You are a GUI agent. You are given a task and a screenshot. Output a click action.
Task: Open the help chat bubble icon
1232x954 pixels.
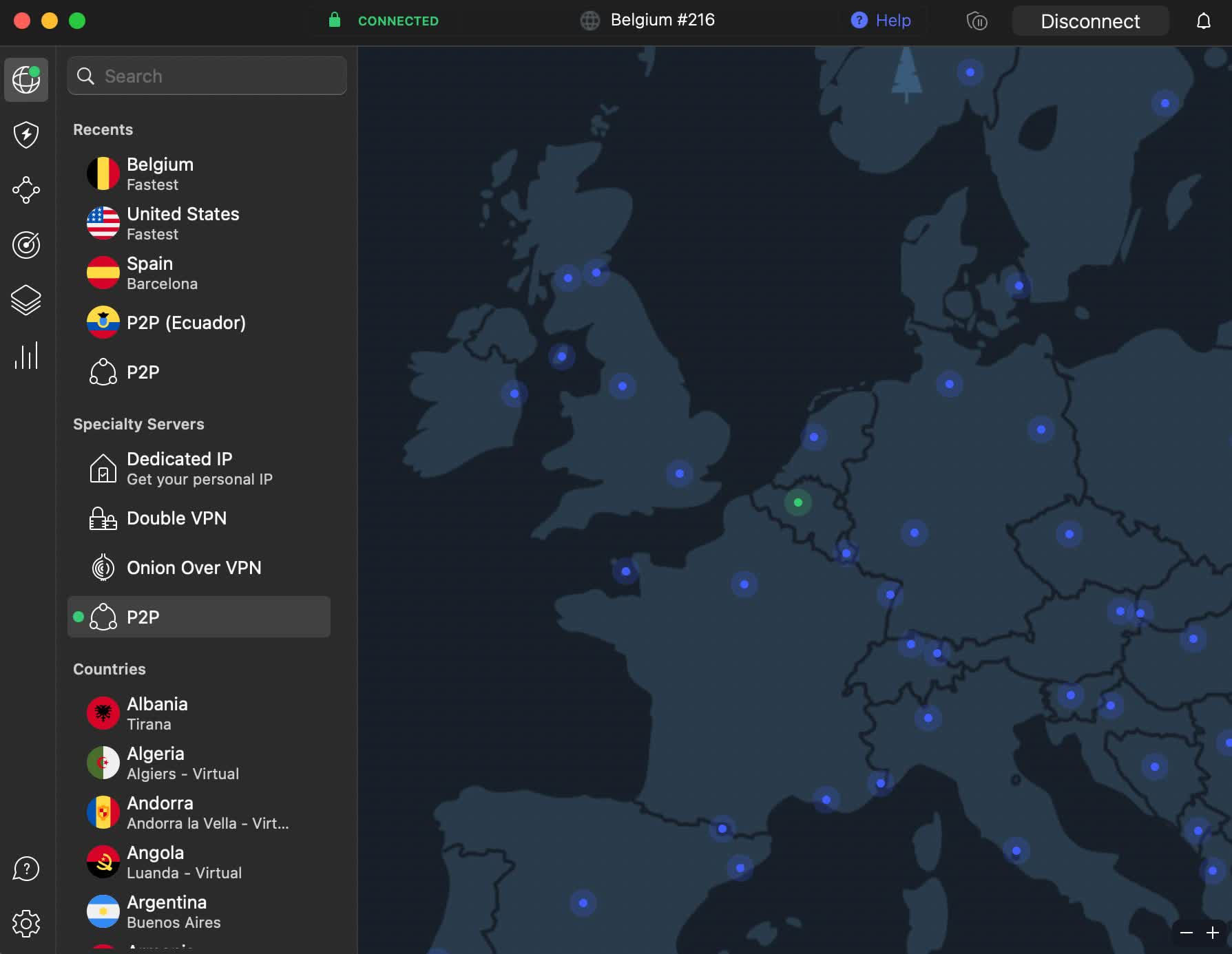click(x=26, y=869)
